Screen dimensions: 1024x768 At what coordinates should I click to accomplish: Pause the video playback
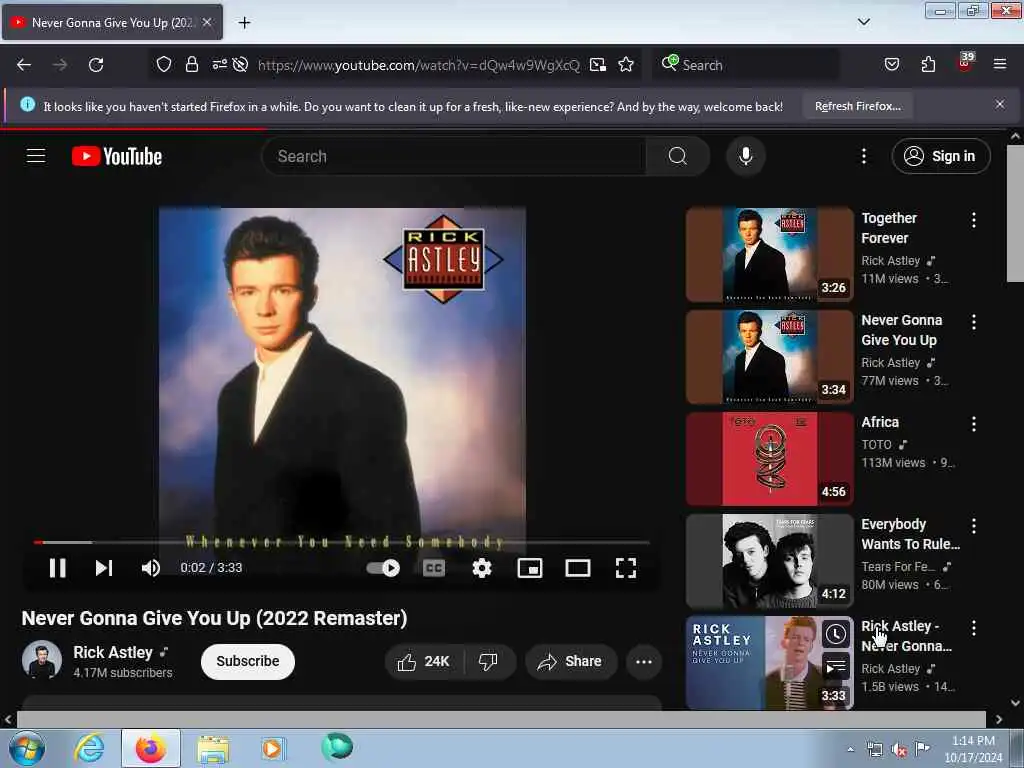[57, 568]
